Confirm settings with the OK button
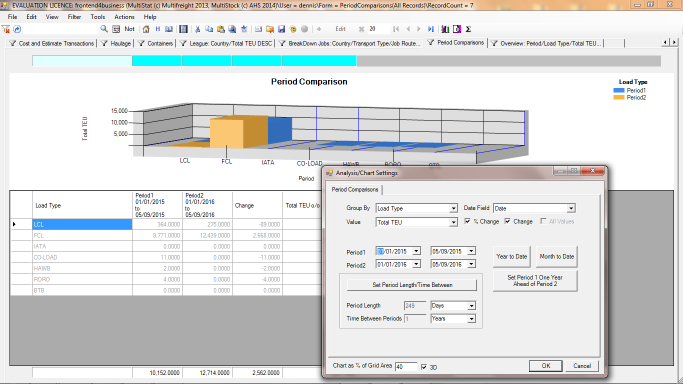Screen dimensions: 683x384 pos(546,366)
